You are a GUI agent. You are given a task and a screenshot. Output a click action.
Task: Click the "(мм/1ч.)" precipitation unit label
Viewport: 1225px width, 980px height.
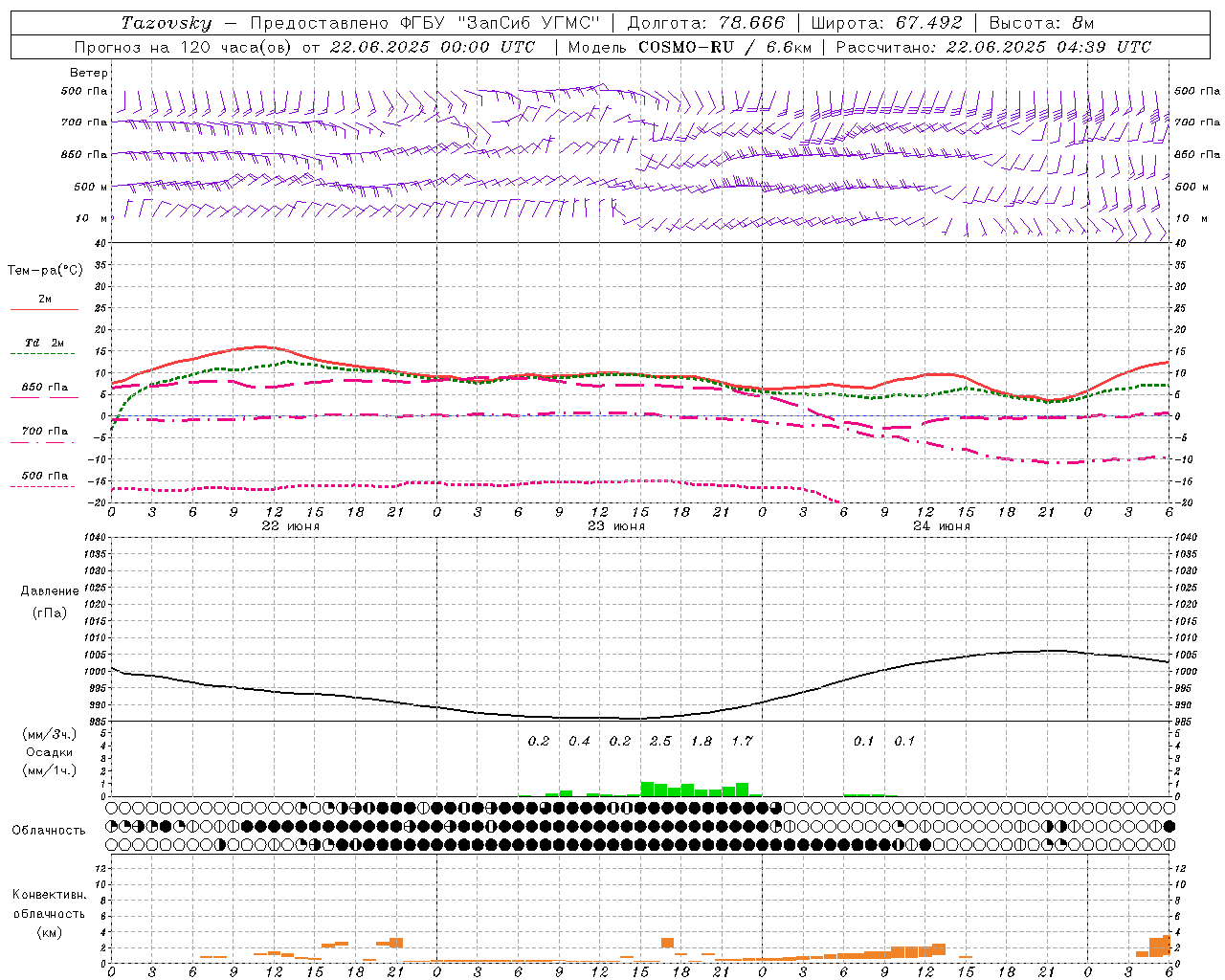click(50, 770)
